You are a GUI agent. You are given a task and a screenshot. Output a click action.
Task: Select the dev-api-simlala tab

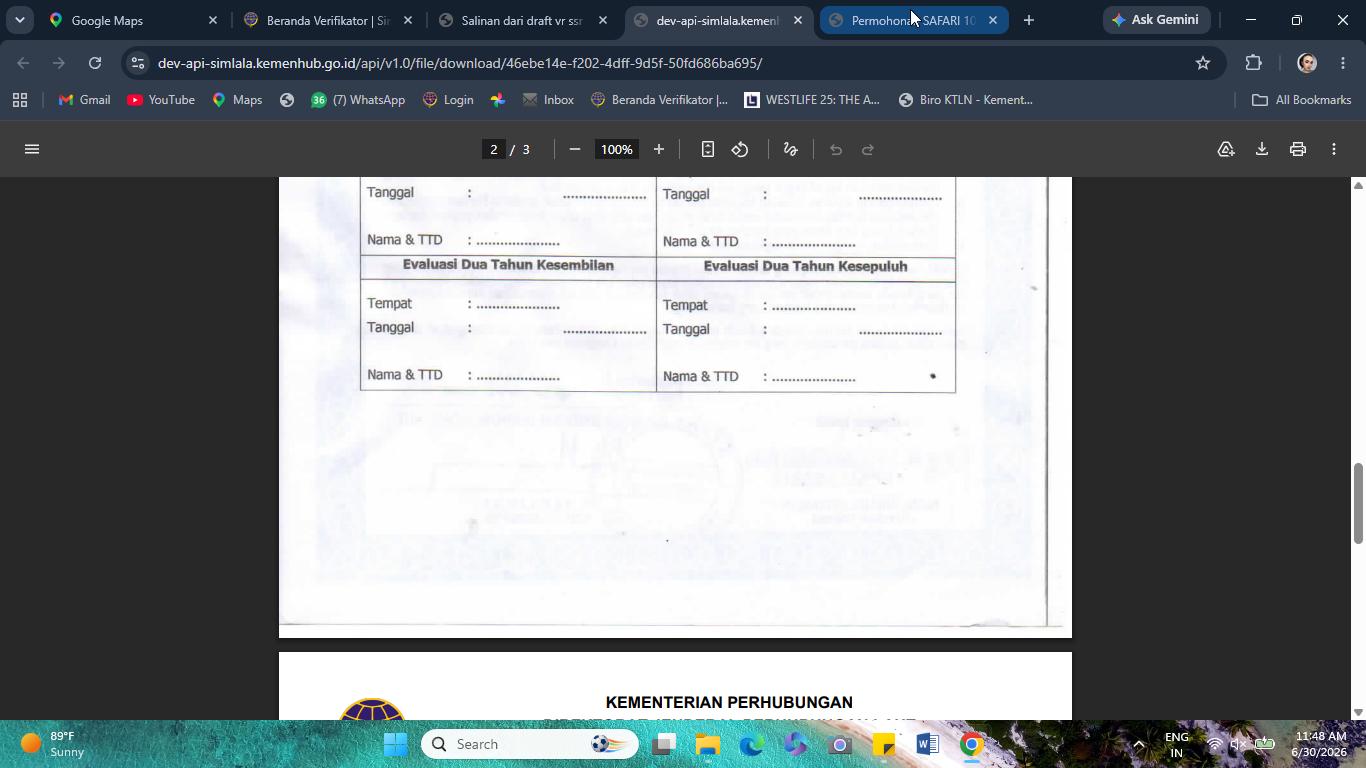717,20
